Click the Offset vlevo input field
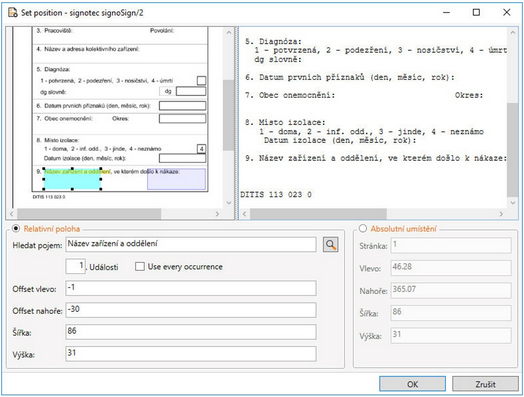The image size is (524, 397). tap(191, 288)
